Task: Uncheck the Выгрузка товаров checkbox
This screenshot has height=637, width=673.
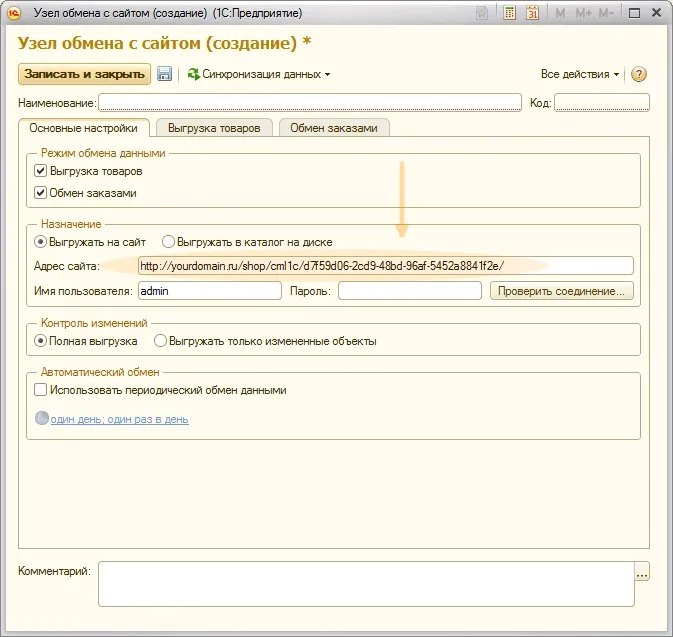Action: [x=41, y=172]
